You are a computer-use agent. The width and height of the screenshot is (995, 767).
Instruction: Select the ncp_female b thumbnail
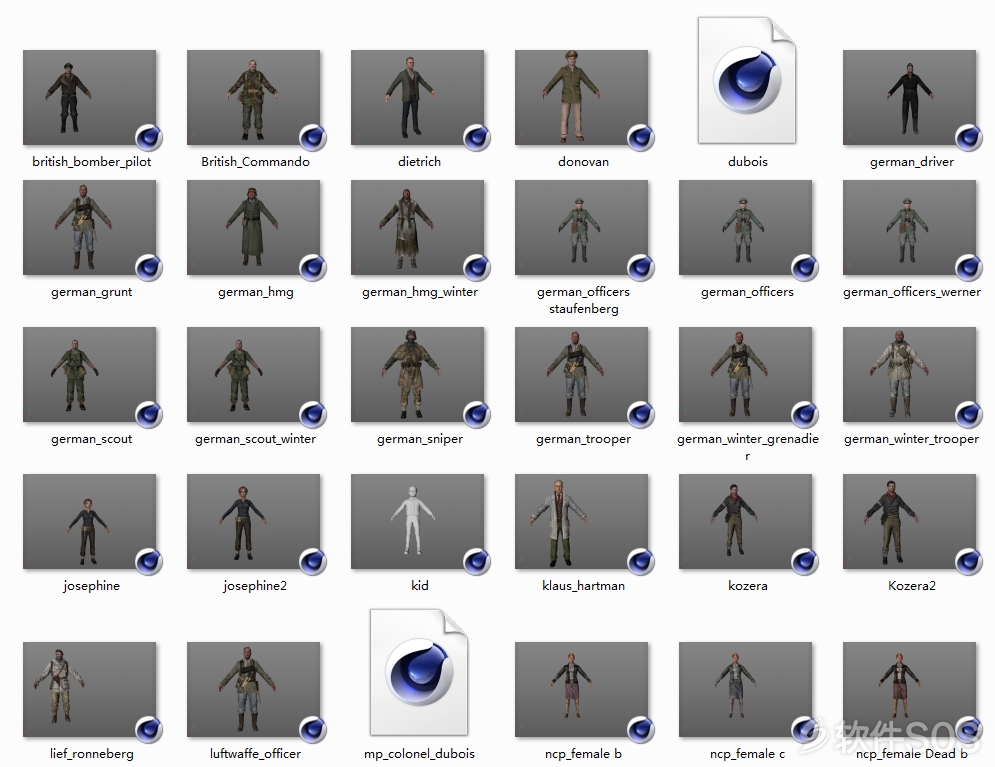tap(581, 690)
